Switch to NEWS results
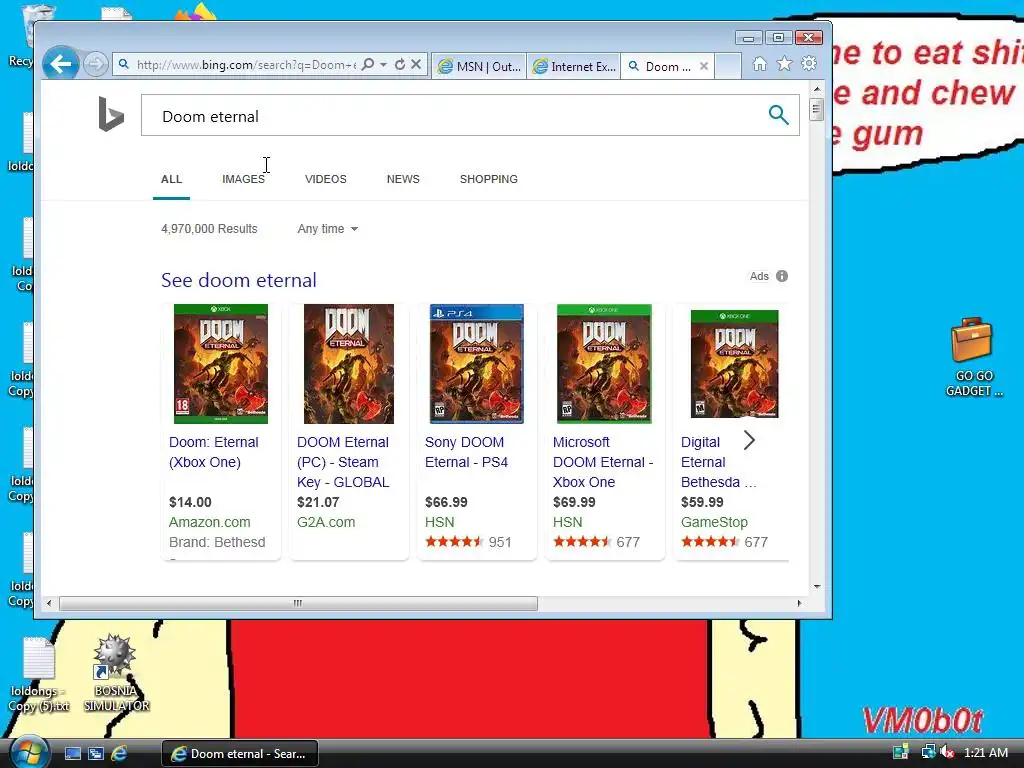The height and width of the screenshot is (768, 1024). click(403, 179)
